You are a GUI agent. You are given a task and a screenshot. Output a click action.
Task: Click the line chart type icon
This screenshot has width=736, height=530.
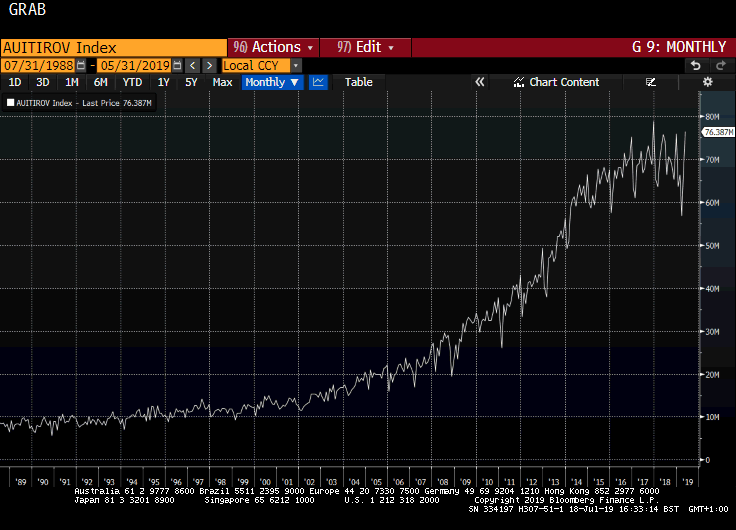click(318, 82)
